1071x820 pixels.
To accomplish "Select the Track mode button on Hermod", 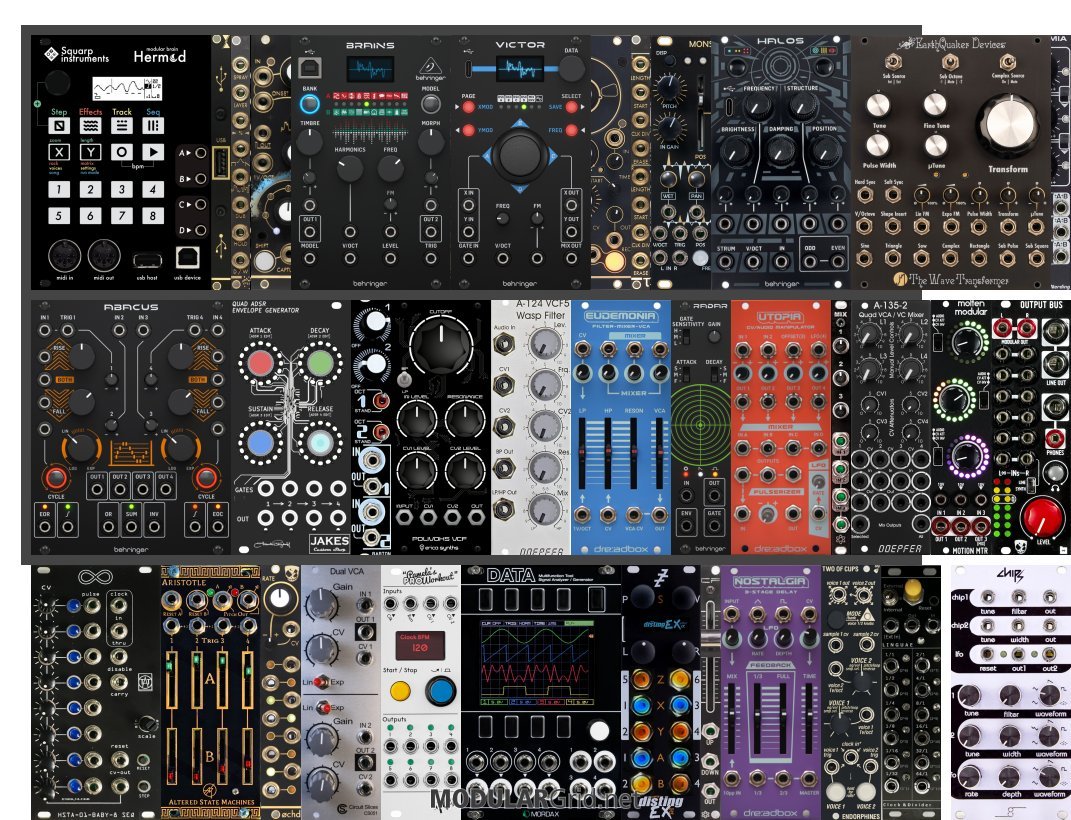I will pyautogui.click(x=122, y=125).
